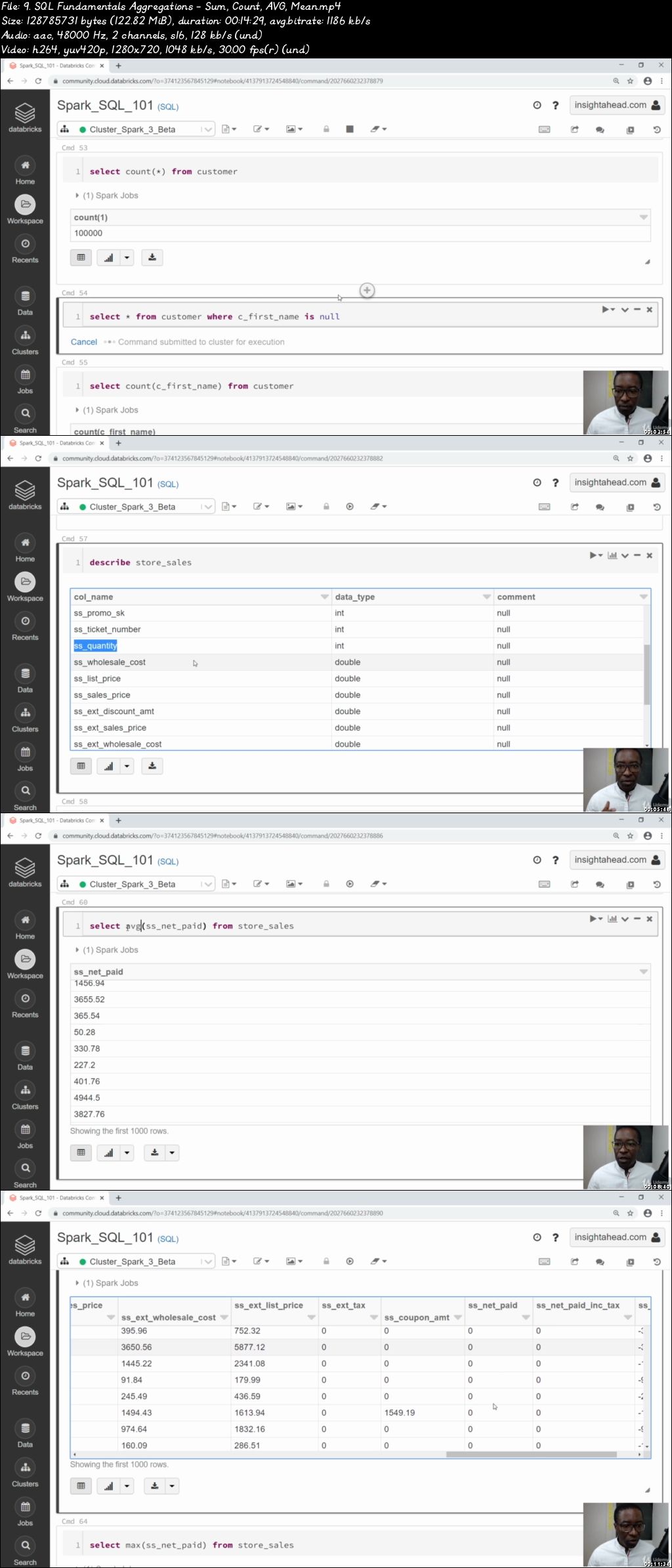This screenshot has height=1568, width=672.
Task: Close the Cmd 54 cell with its X
Action: (x=649, y=309)
